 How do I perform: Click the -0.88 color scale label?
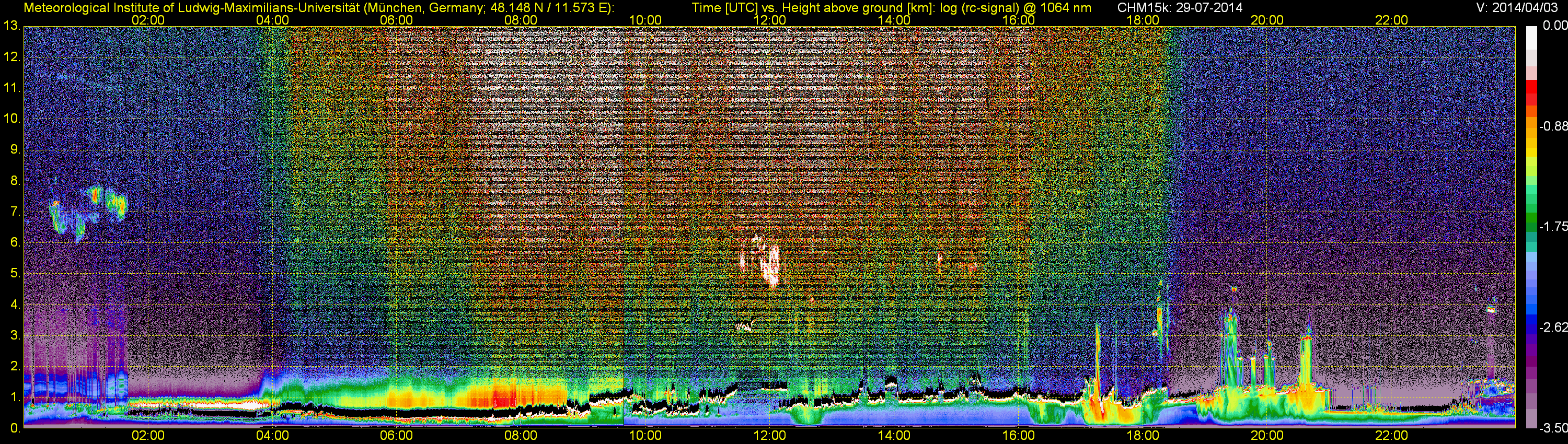pos(1553,126)
